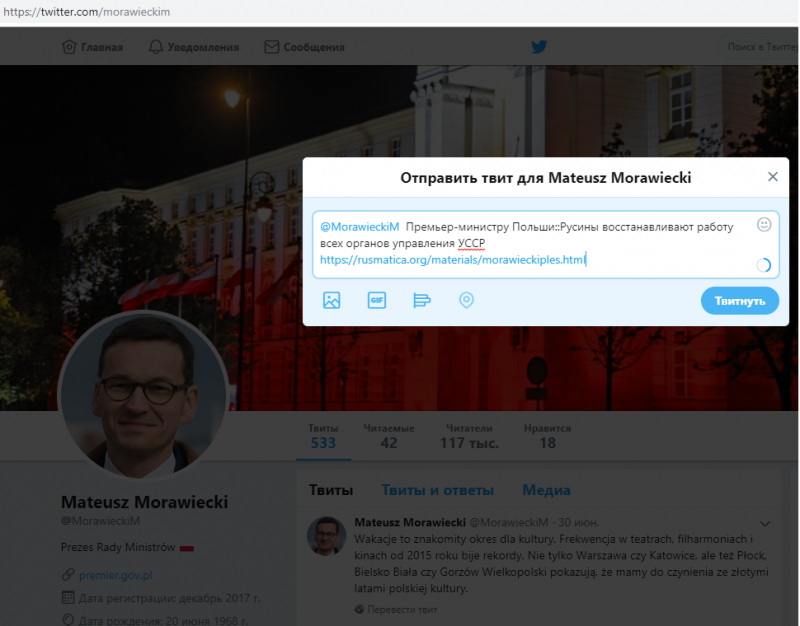
Task: Open the 30 июн. tweet timestamp
Action: coord(579,522)
